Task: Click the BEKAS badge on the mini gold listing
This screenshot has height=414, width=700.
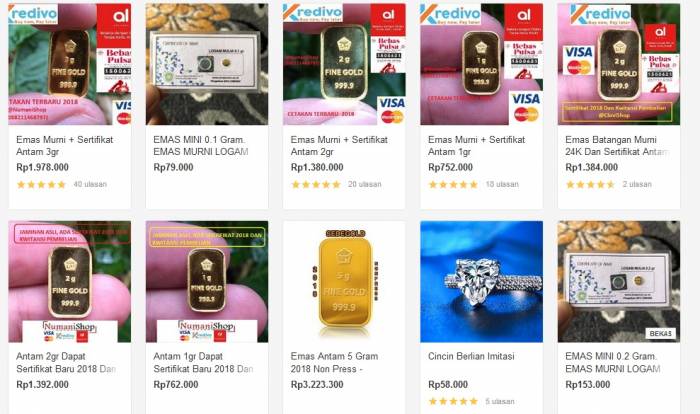Action: [660, 333]
